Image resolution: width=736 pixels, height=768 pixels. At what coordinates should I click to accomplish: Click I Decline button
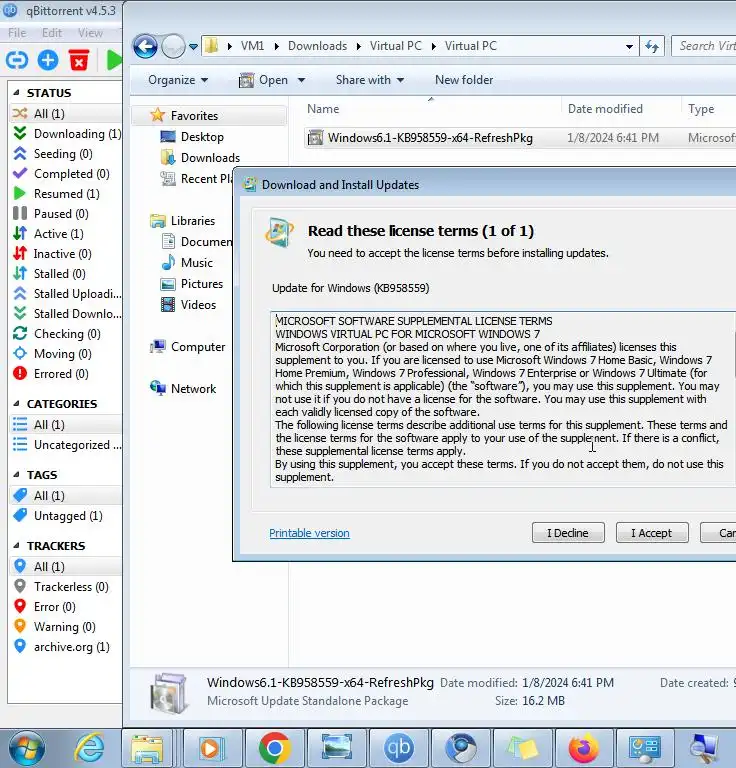[568, 533]
